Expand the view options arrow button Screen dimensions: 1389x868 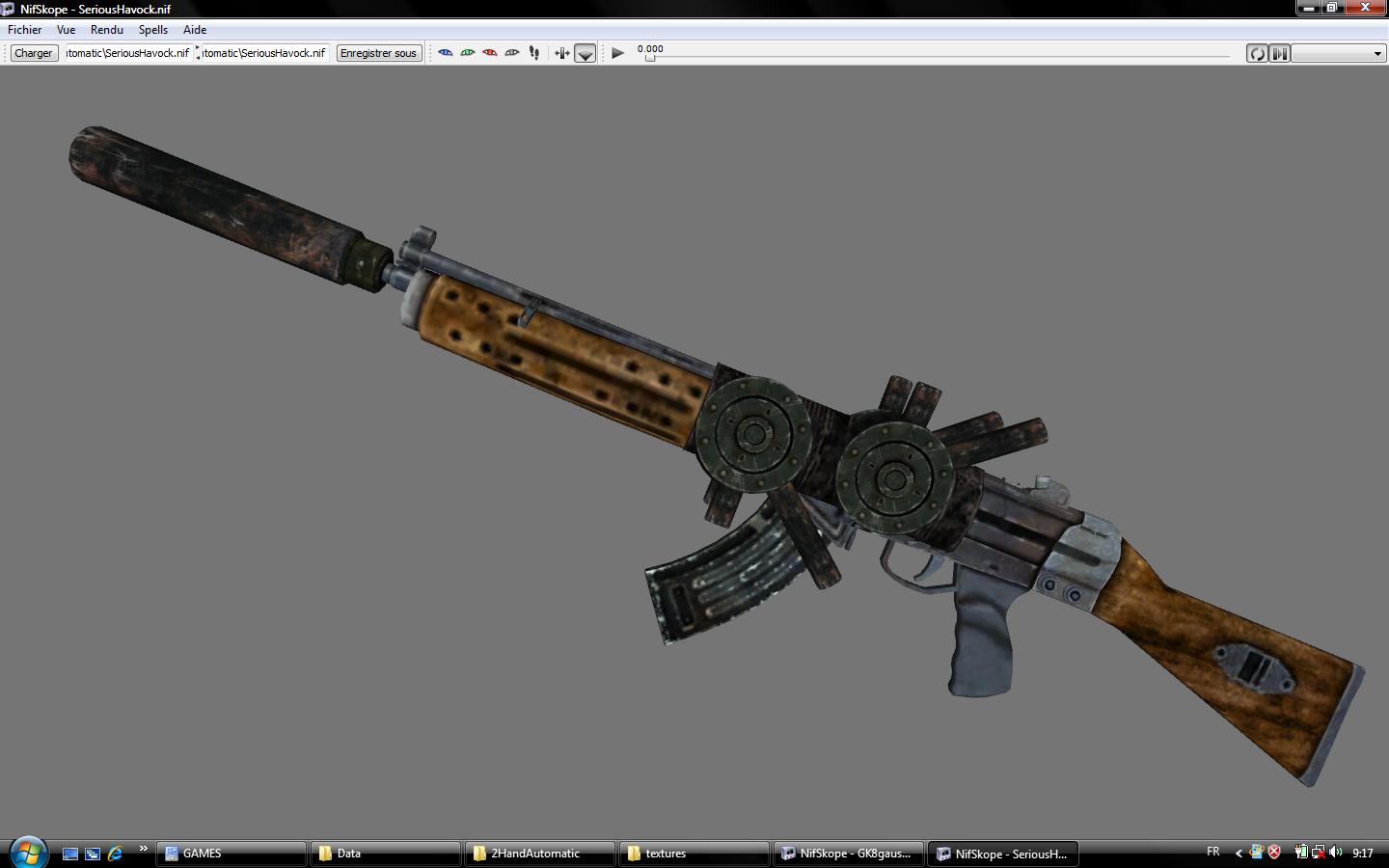[586, 54]
